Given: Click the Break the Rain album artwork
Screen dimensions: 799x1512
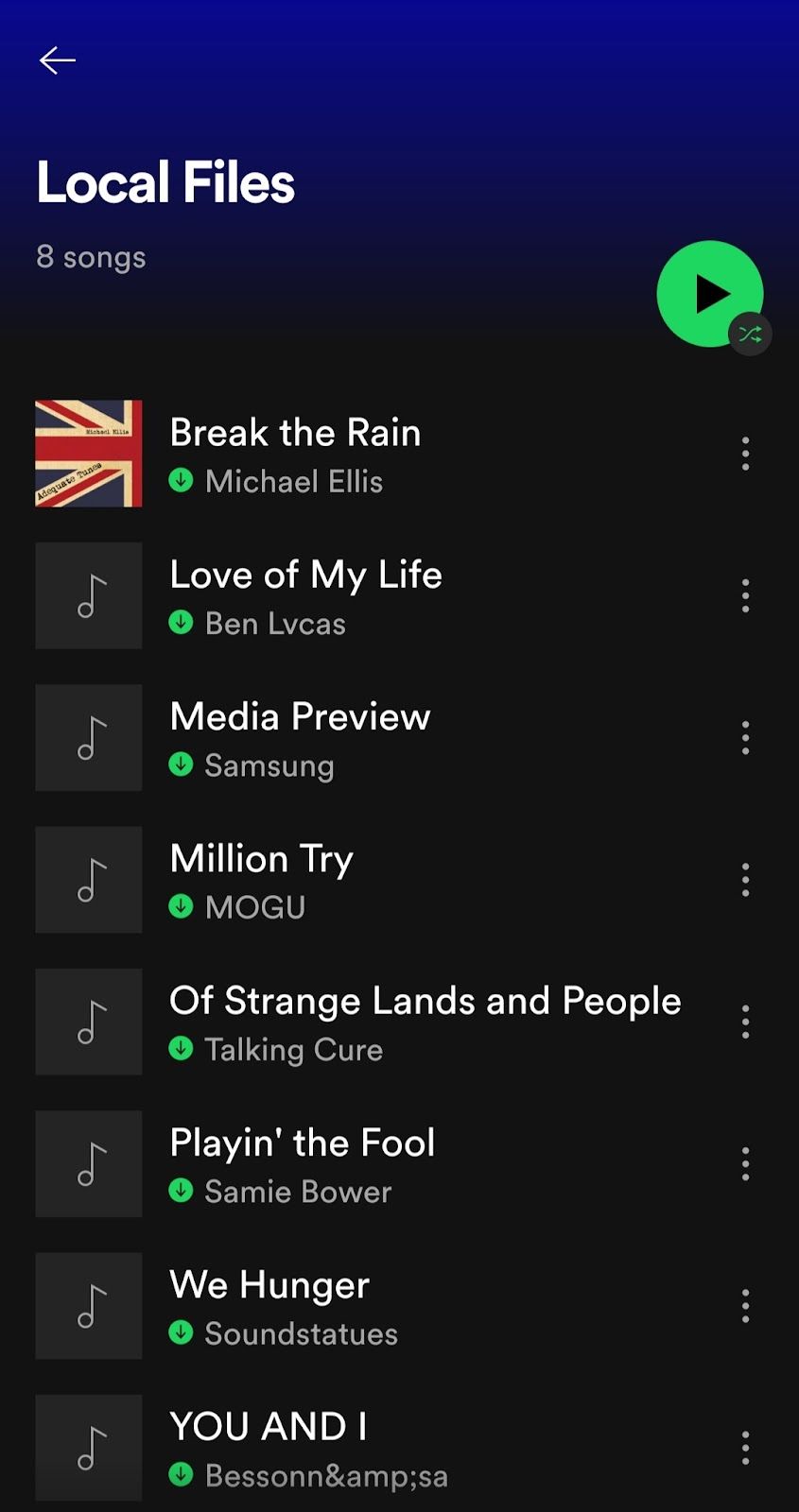Looking at the screenshot, I should coord(89,454).
